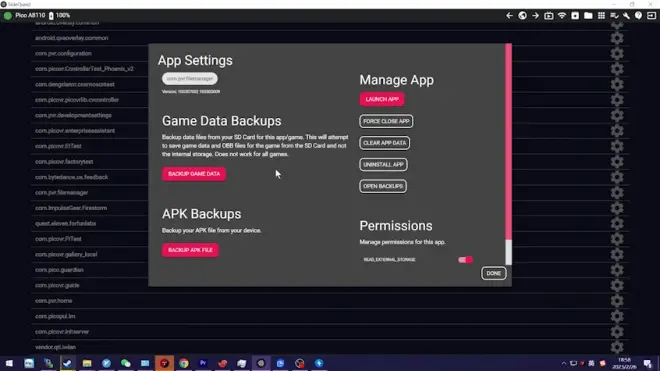Open the globe browser icon
660x371 pixels.
[x=522, y=16]
